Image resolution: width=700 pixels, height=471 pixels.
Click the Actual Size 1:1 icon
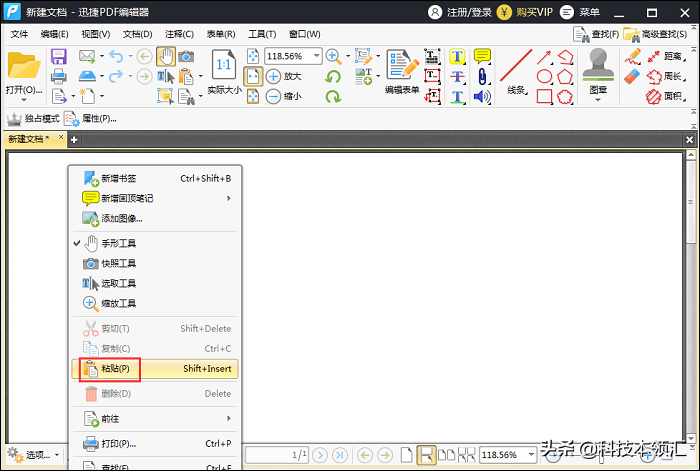click(224, 66)
